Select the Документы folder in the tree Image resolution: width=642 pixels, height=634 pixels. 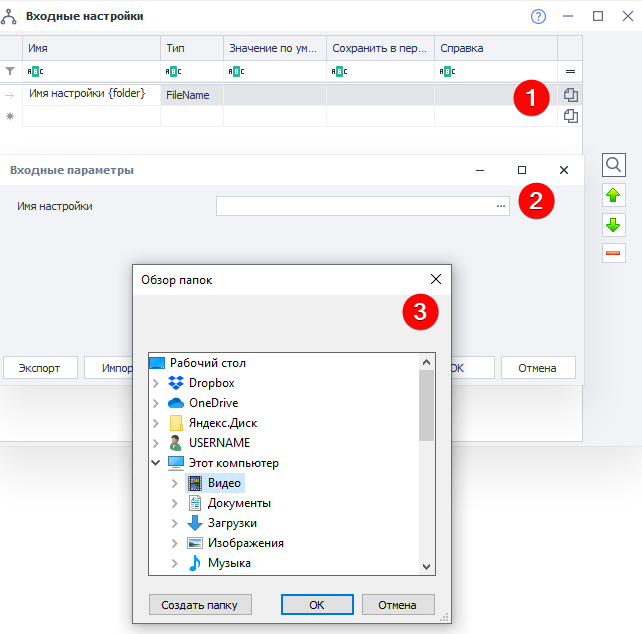pos(239,503)
